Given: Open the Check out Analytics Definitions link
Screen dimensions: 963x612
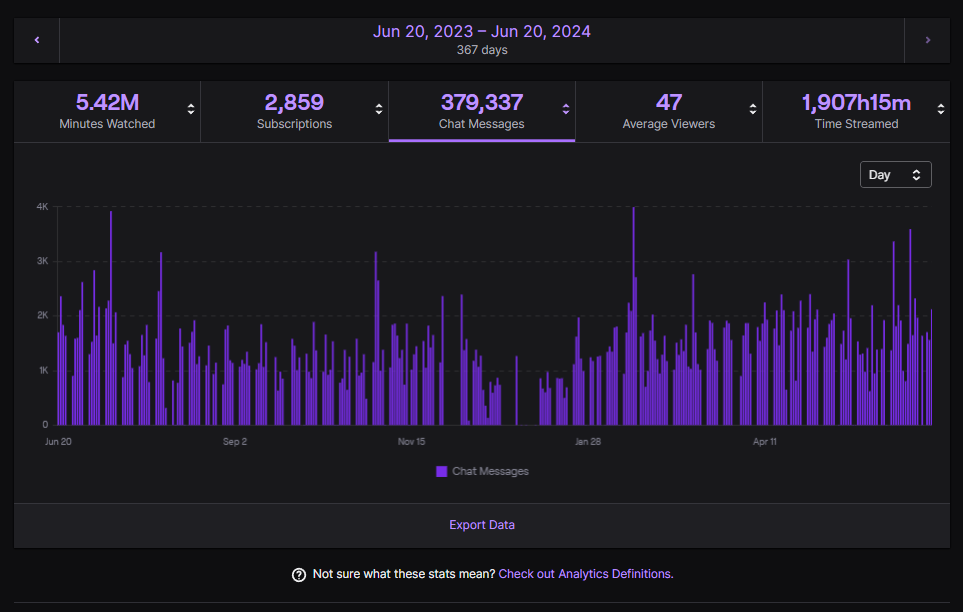Looking at the screenshot, I should click(585, 574).
